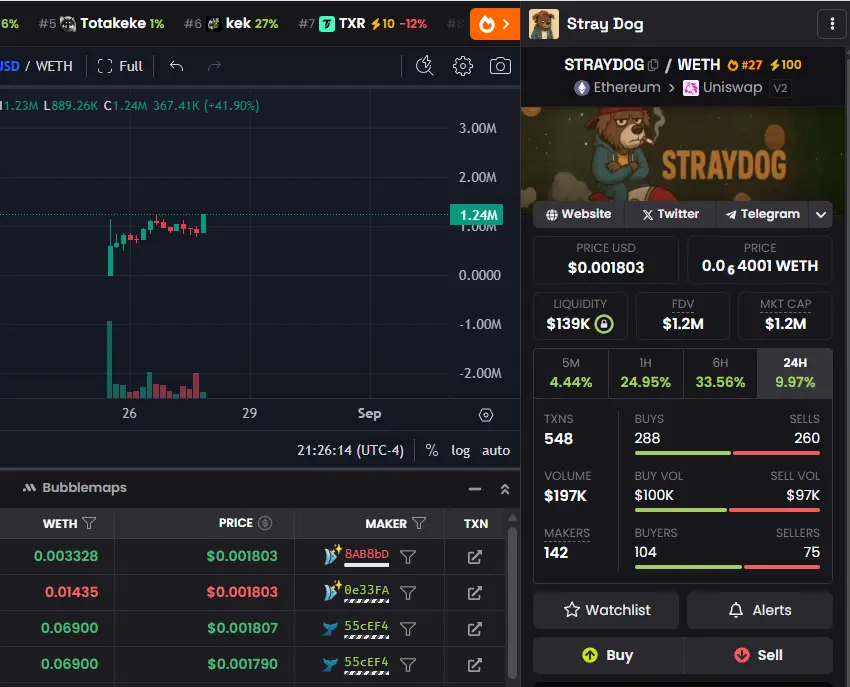Image resolution: width=850 pixels, height=687 pixels.
Task: Visit the token Website link
Action: tap(578, 214)
